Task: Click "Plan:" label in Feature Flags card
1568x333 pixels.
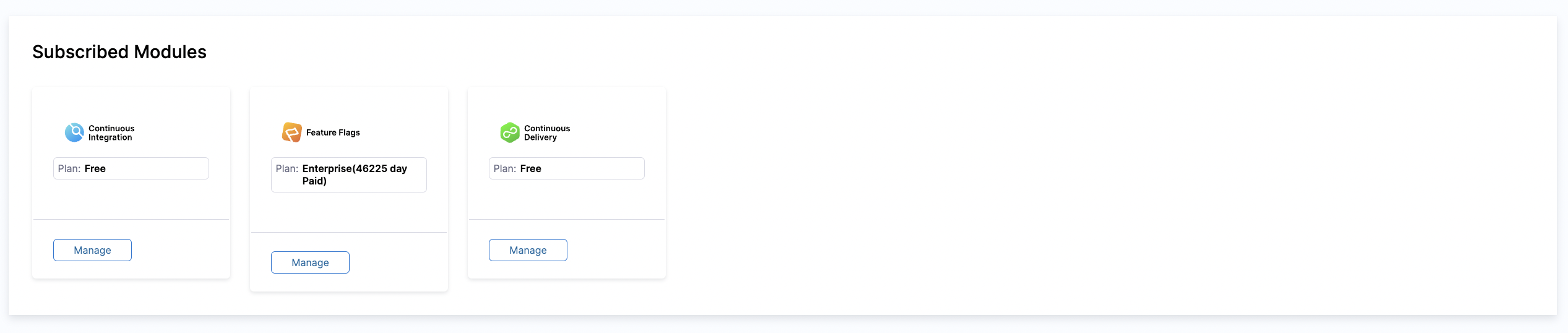Action: [287, 168]
